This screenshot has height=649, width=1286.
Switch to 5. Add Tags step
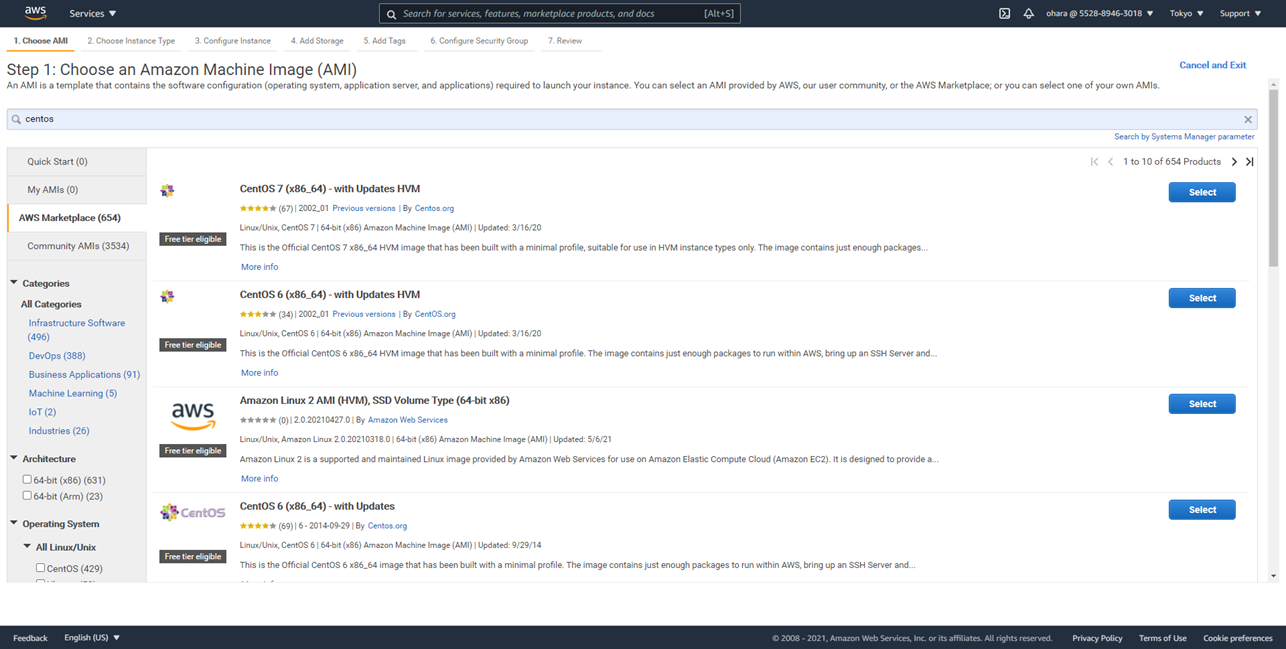pos(385,41)
